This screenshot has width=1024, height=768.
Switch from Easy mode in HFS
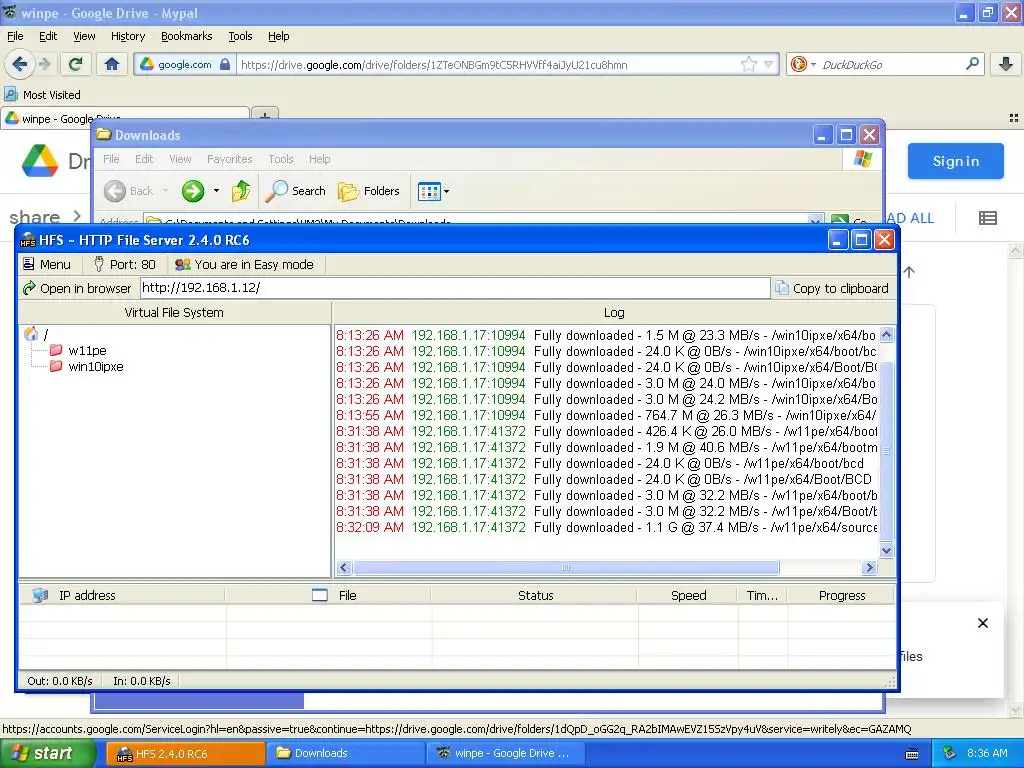tap(244, 264)
